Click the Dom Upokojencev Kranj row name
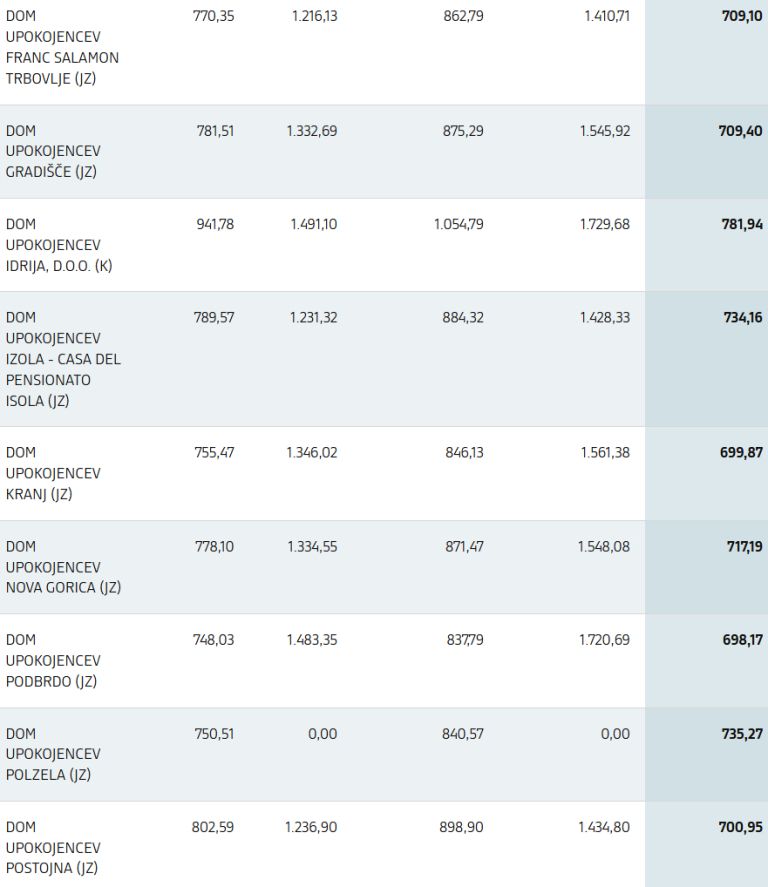Image resolution: width=768 pixels, height=887 pixels. click(54, 473)
